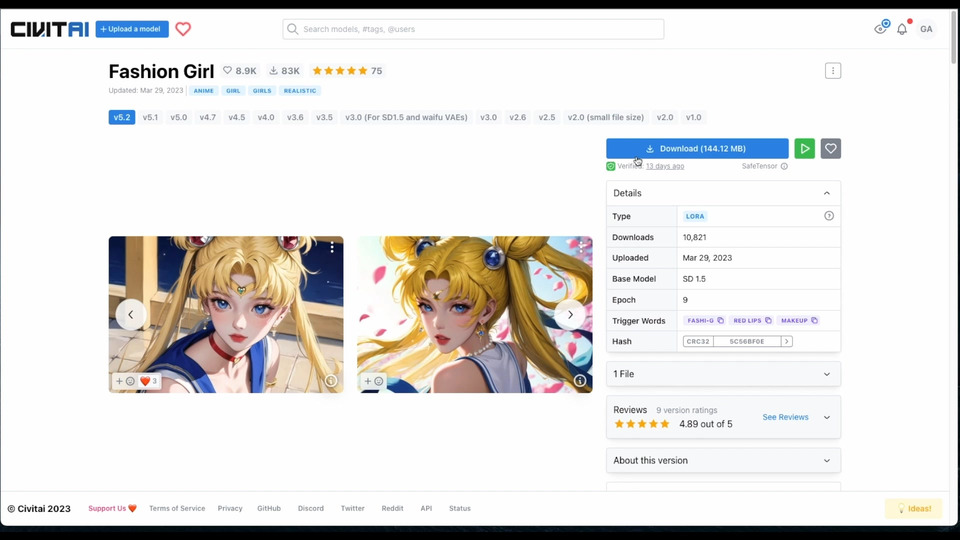
Task: Click the ANIME tag
Action: click(x=204, y=91)
